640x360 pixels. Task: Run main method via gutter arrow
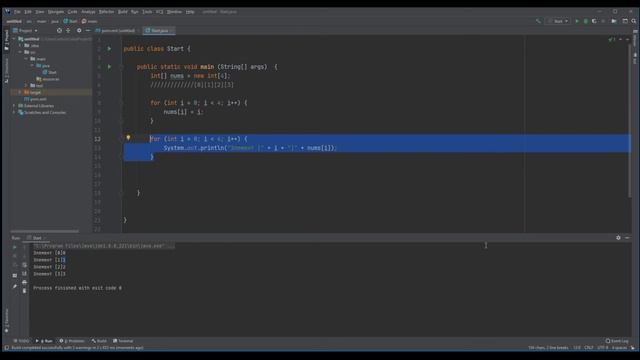point(109,67)
